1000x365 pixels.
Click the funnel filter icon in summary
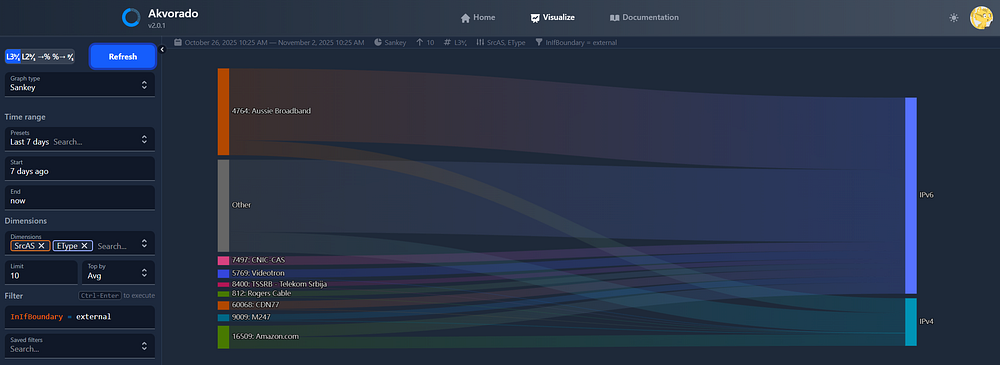point(539,43)
